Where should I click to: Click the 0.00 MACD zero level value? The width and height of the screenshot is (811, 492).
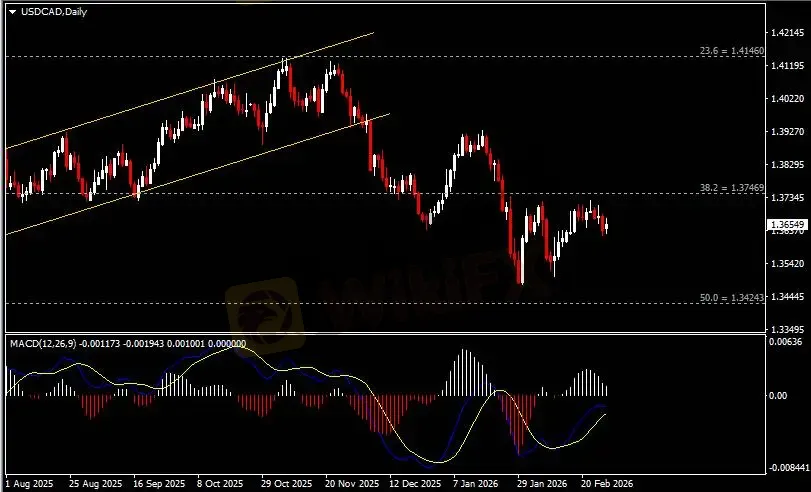[x=778, y=396]
